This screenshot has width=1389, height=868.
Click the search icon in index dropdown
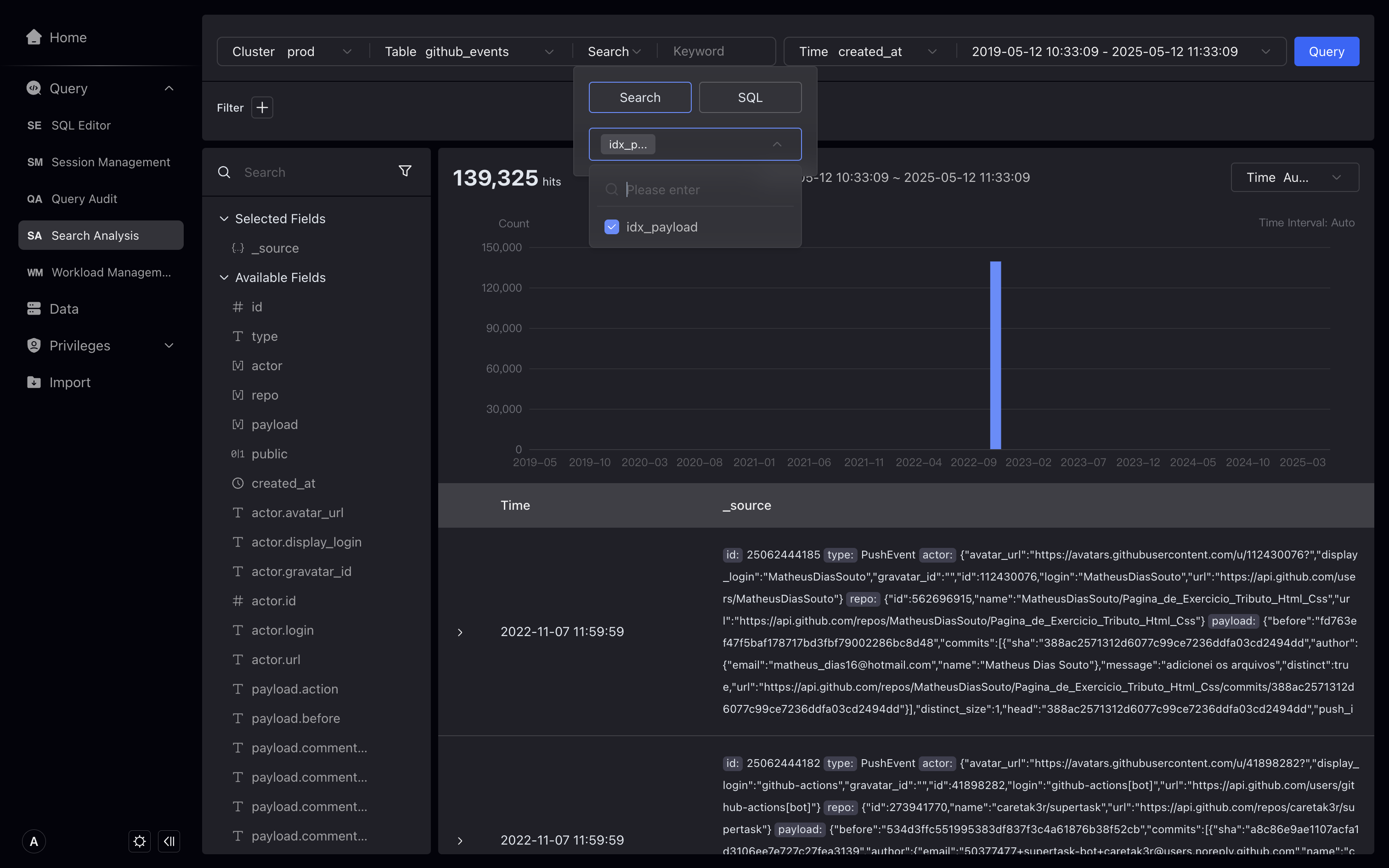coord(612,189)
